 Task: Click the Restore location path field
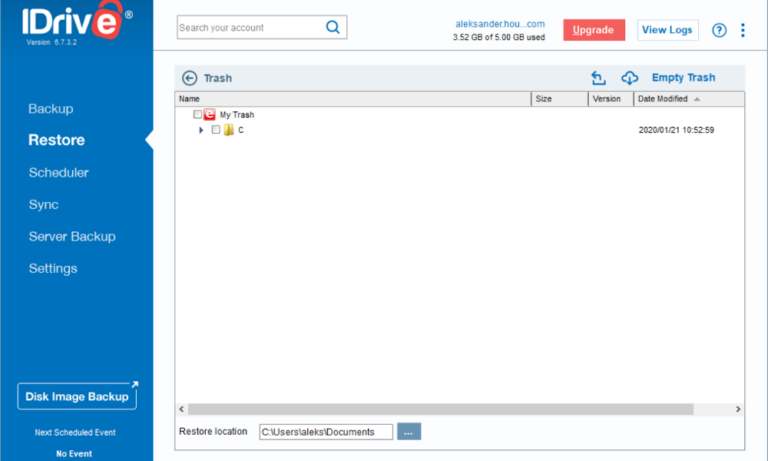[x=326, y=432]
